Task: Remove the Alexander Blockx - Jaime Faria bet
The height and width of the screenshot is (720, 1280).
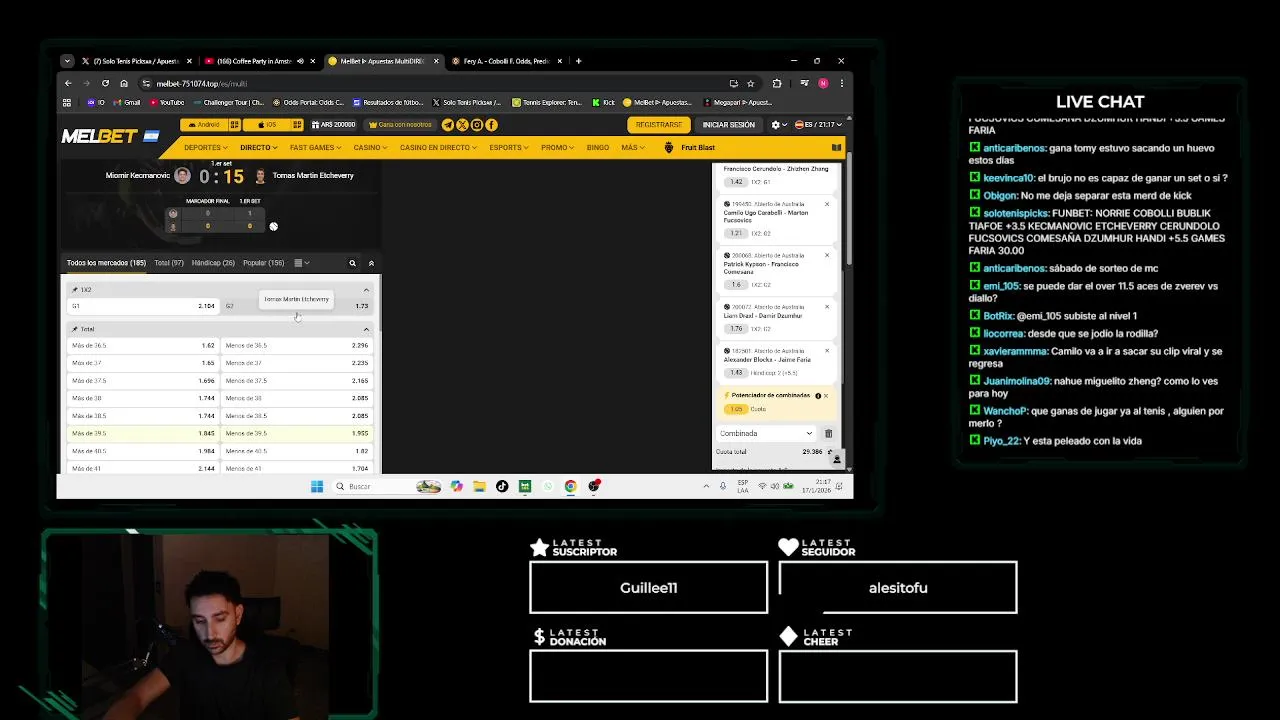Action: 827,351
